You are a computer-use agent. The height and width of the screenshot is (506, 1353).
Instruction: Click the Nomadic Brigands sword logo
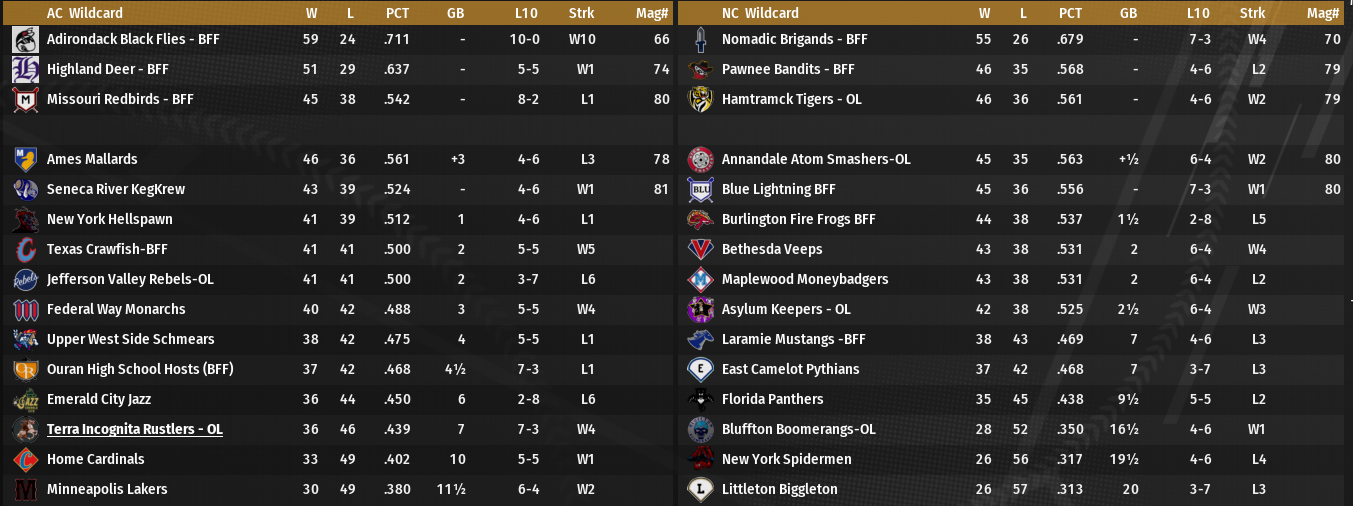click(x=700, y=40)
